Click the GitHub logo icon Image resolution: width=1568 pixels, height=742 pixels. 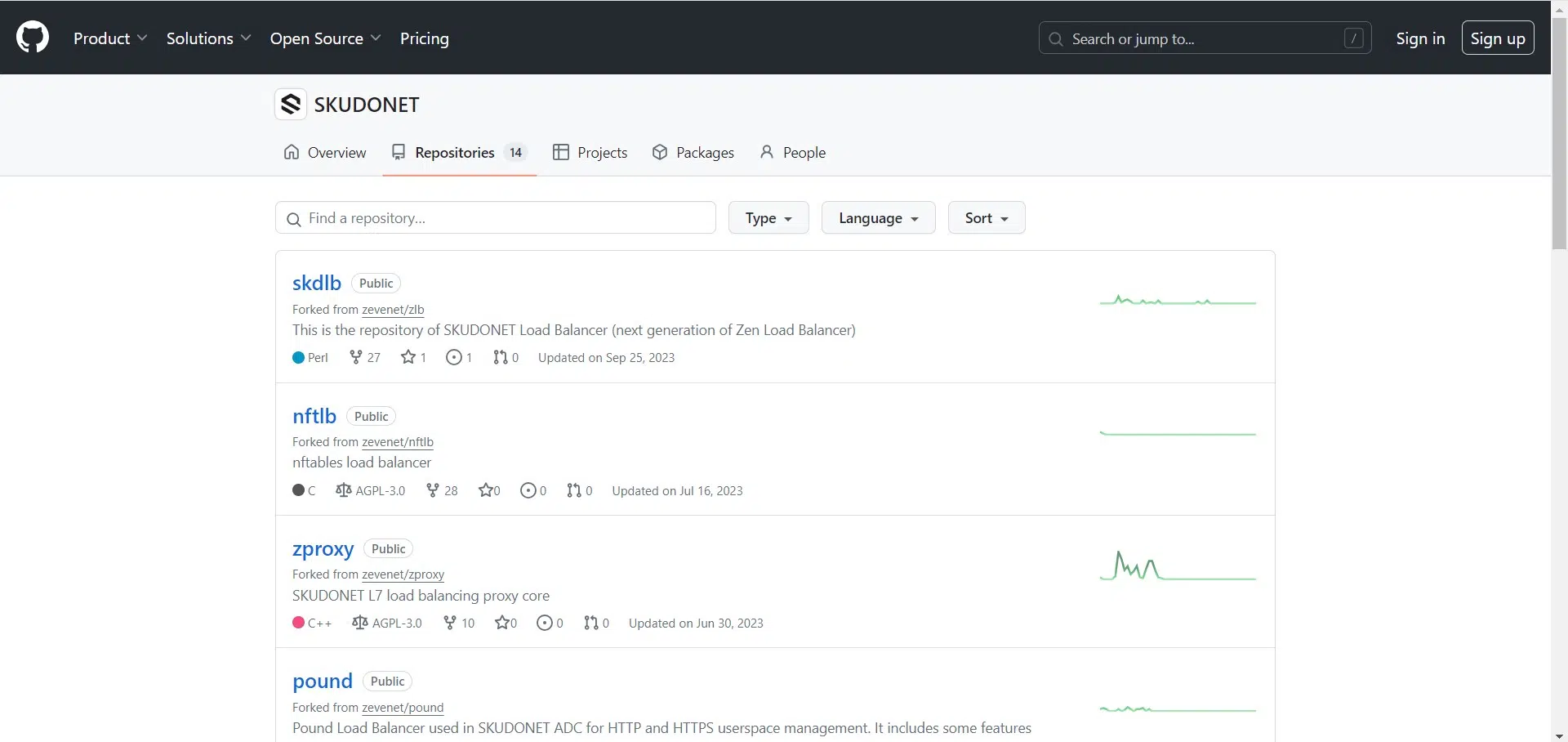click(x=33, y=38)
